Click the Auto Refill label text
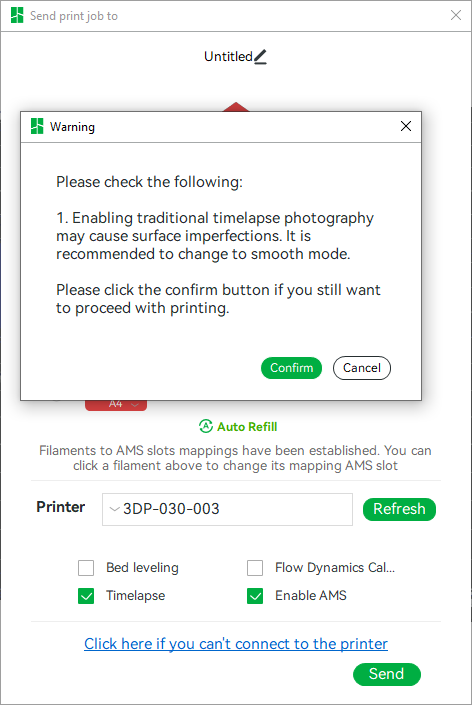The height and width of the screenshot is (705, 472). point(247,427)
